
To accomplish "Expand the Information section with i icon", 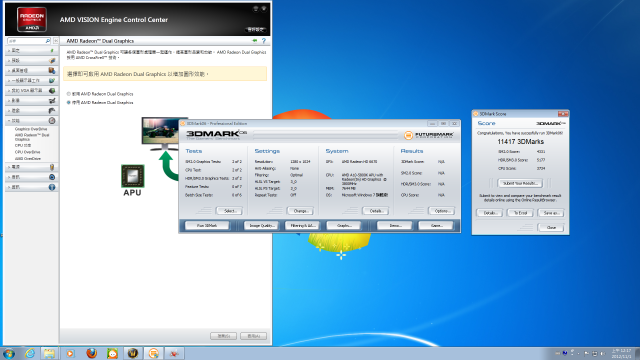I will pos(31,187).
